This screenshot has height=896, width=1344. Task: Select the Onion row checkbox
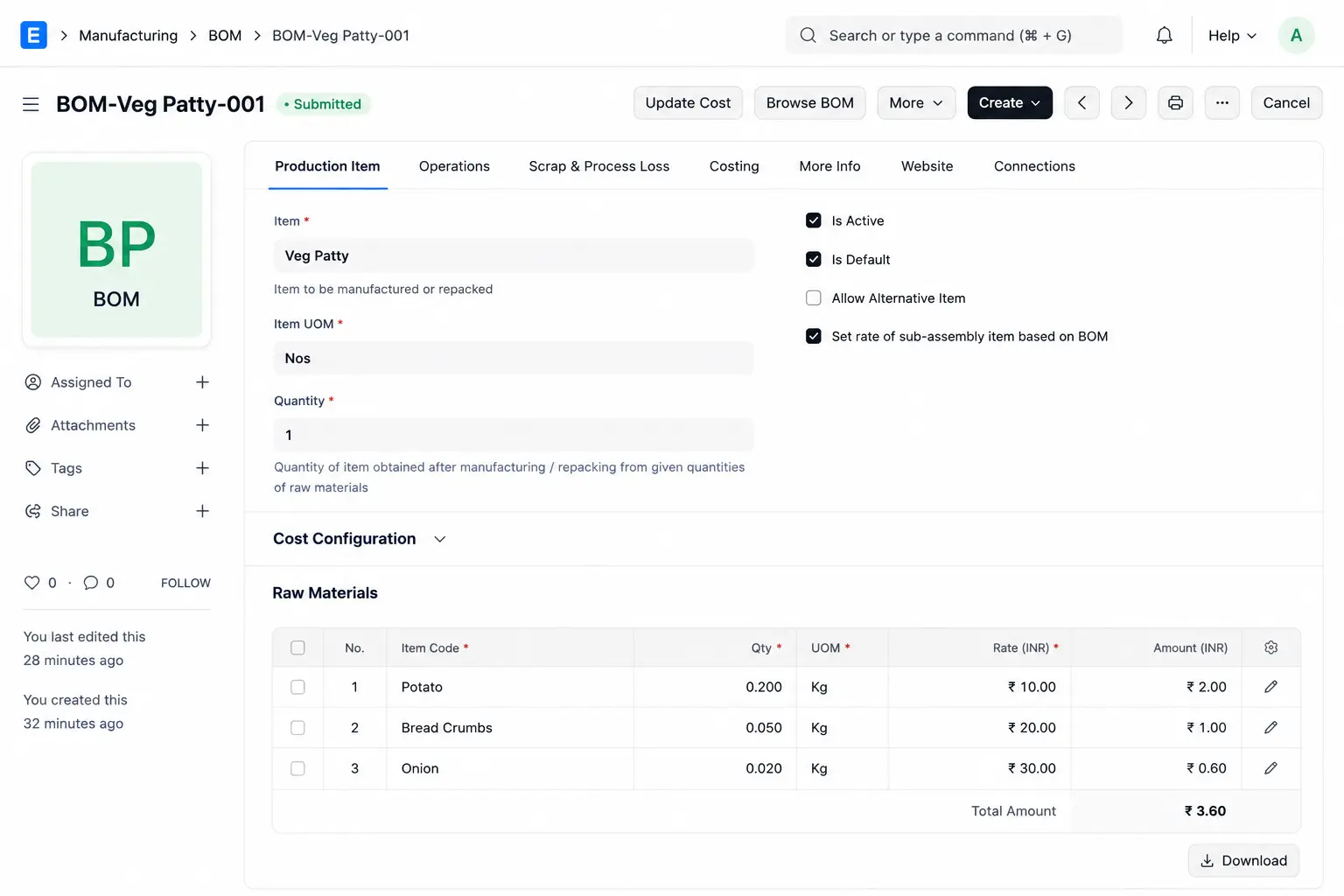(297, 768)
